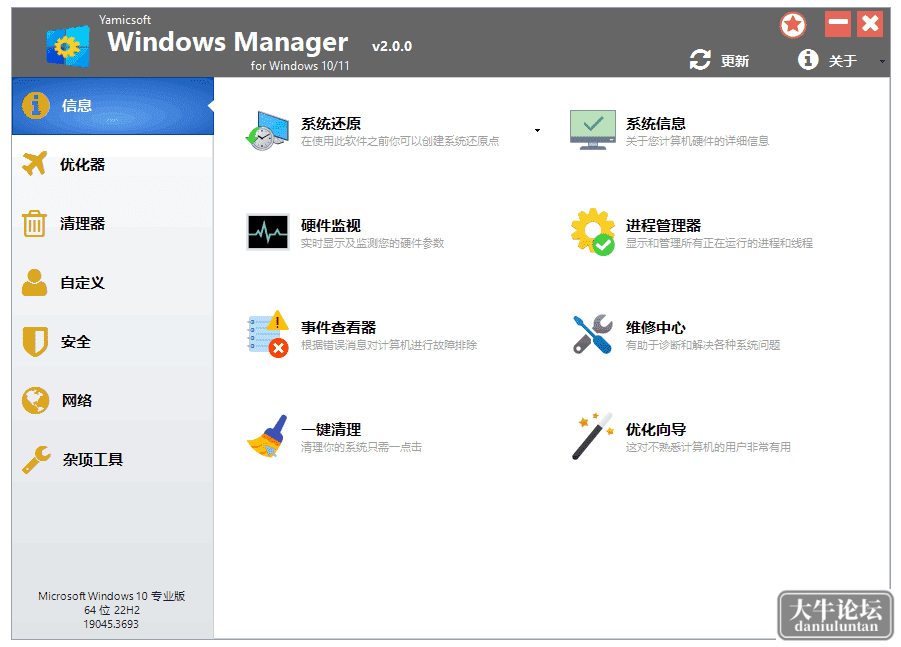
Task: Open the 事件查看器 title link
Action: pyautogui.click(x=338, y=328)
